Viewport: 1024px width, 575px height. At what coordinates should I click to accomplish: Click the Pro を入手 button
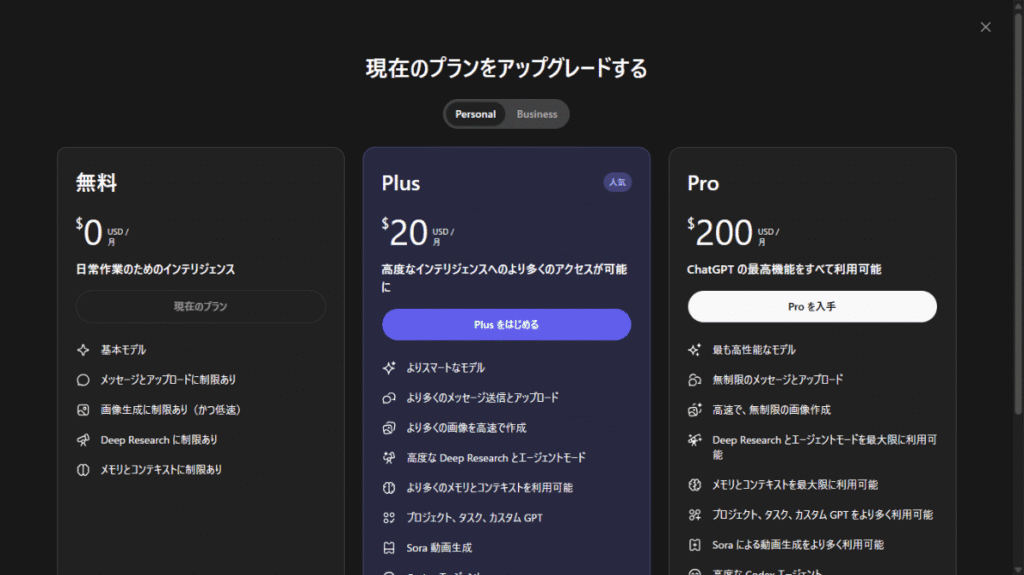click(812, 306)
